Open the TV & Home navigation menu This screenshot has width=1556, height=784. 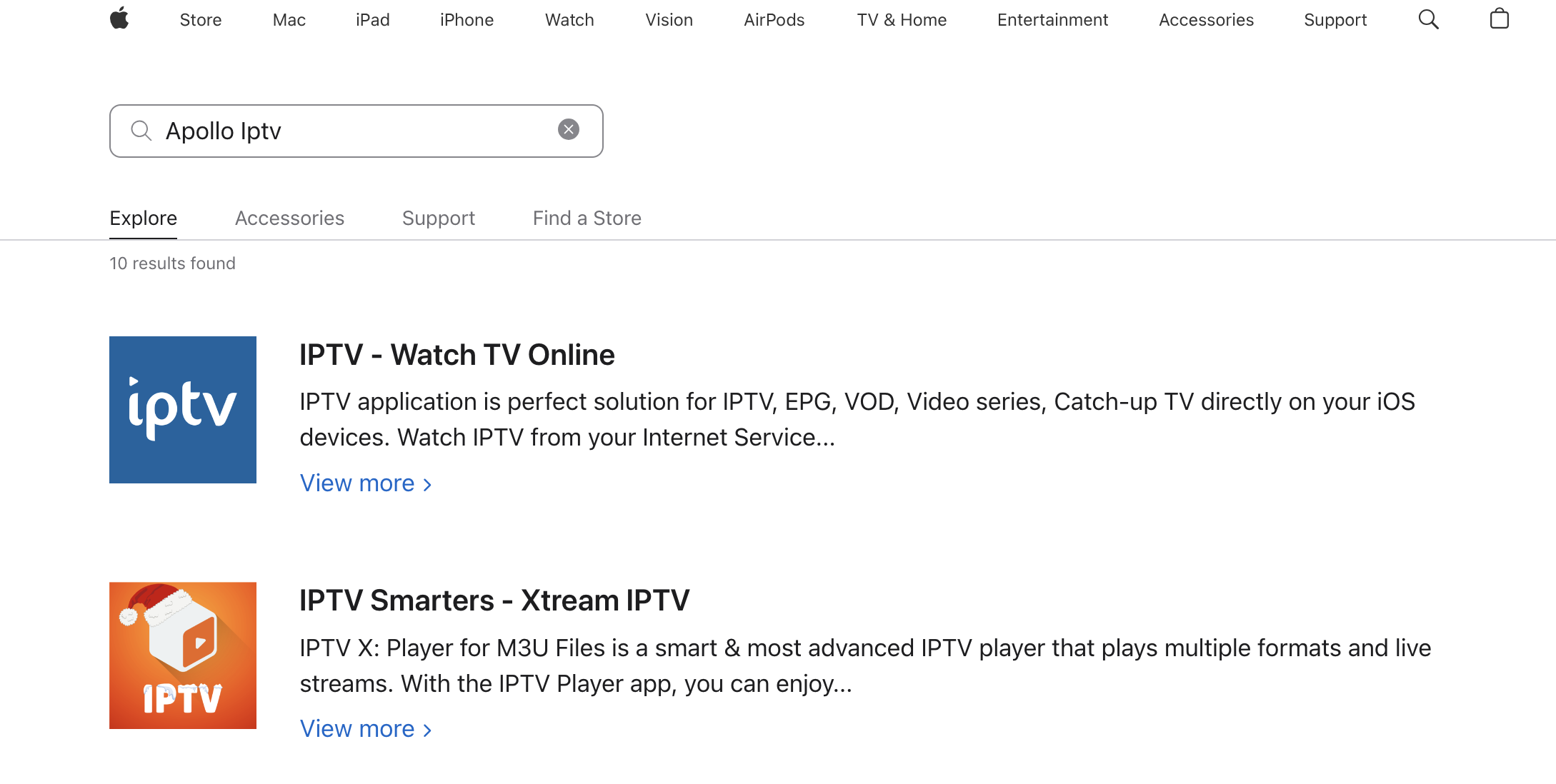[902, 20]
